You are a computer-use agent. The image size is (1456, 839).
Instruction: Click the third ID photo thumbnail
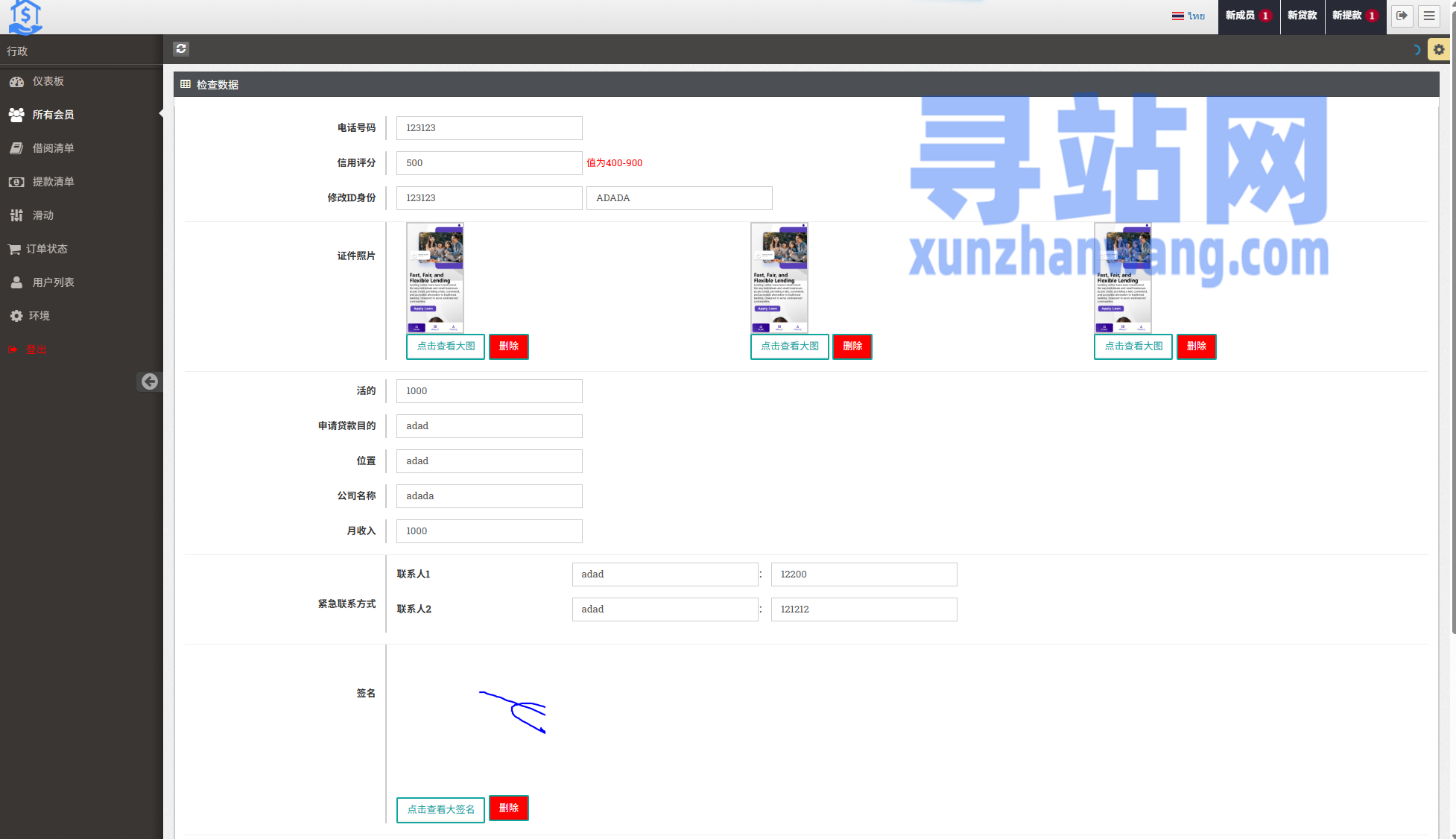coord(1122,278)
